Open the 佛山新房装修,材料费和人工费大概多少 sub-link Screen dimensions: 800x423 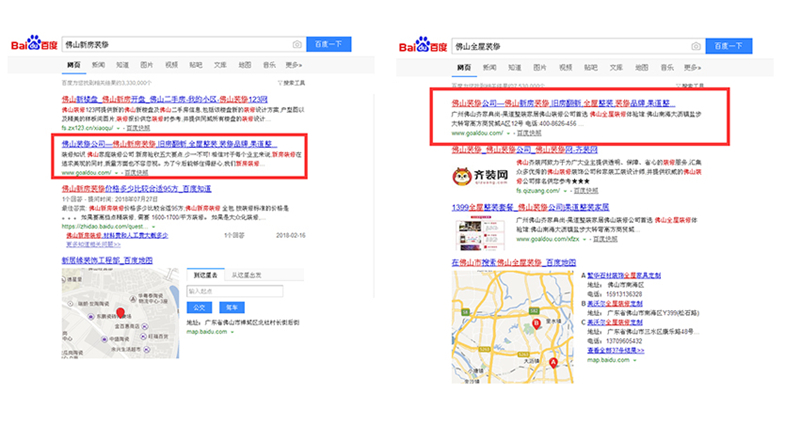(x=117, y=236)
